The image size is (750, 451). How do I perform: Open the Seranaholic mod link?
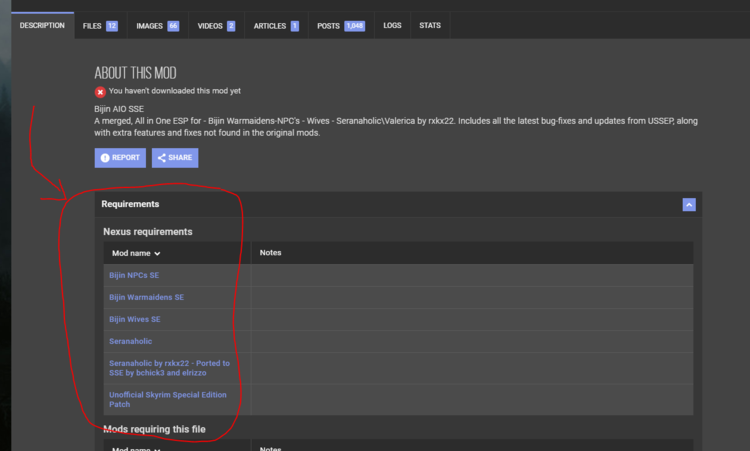coord(131,341)
